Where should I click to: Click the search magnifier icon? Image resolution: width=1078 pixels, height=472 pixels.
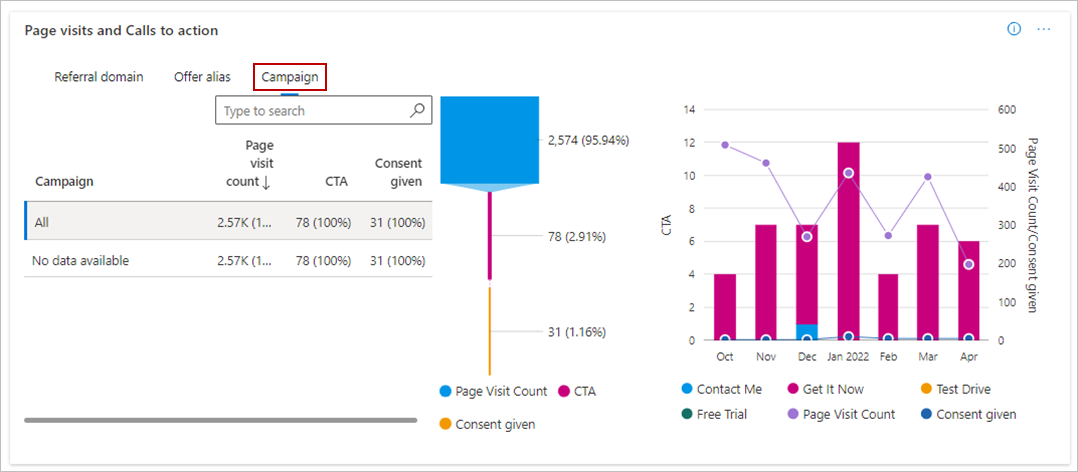tap(418, 111)
